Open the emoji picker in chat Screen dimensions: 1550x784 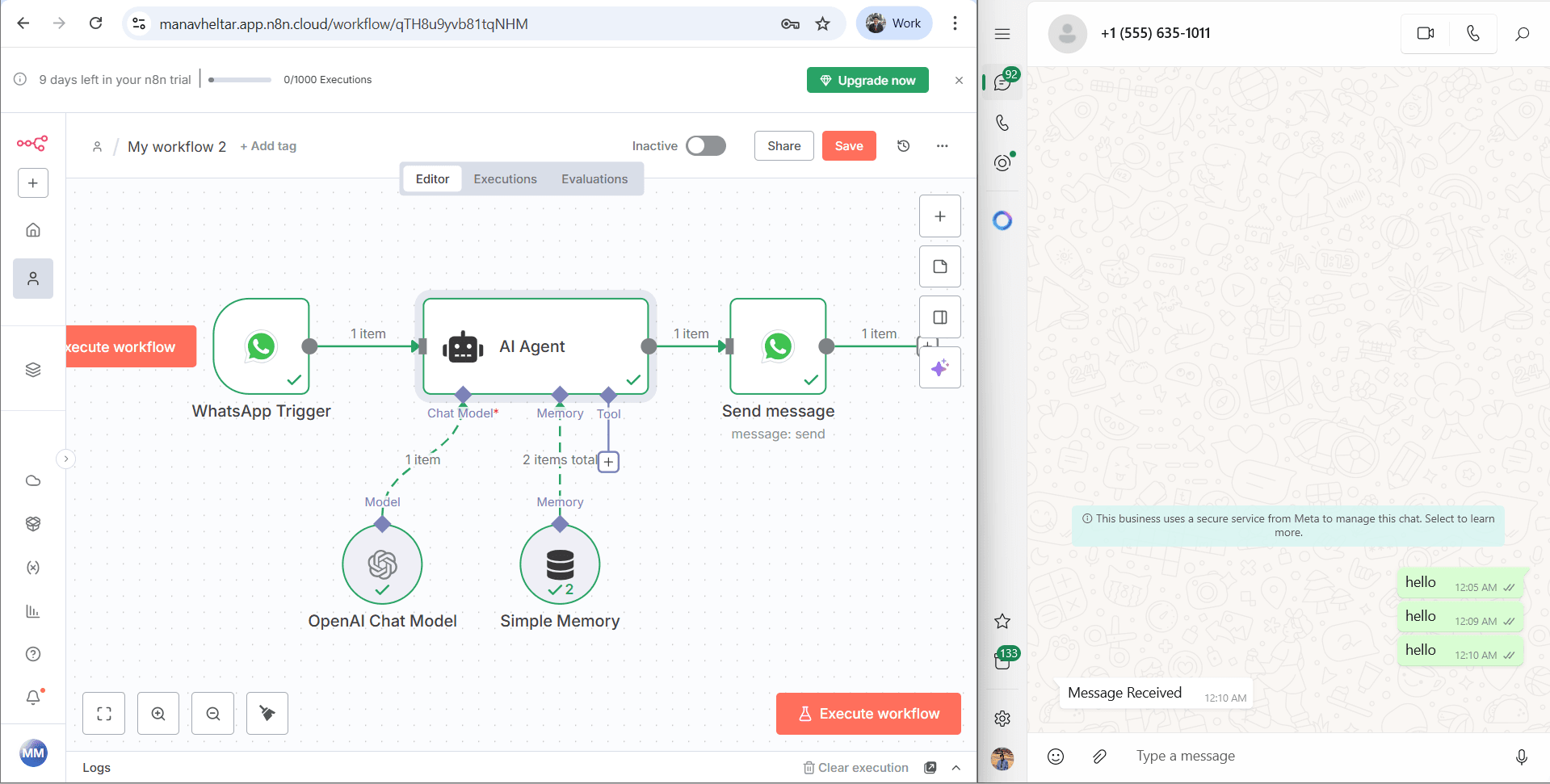pyautogui.click(x=1056, y=757)
